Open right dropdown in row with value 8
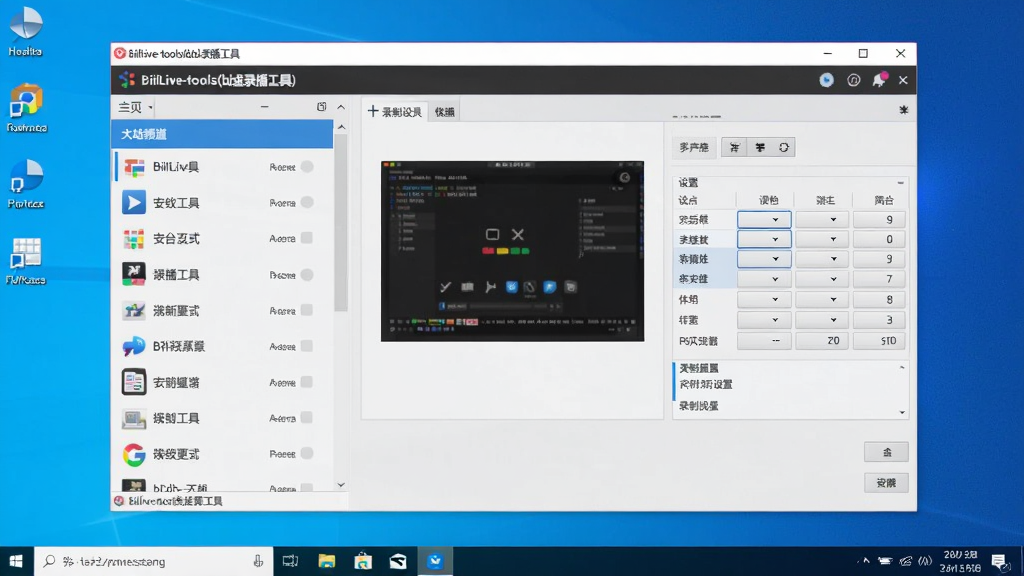The height and width of the screenshot is (576, 1024). click(822, 299)
